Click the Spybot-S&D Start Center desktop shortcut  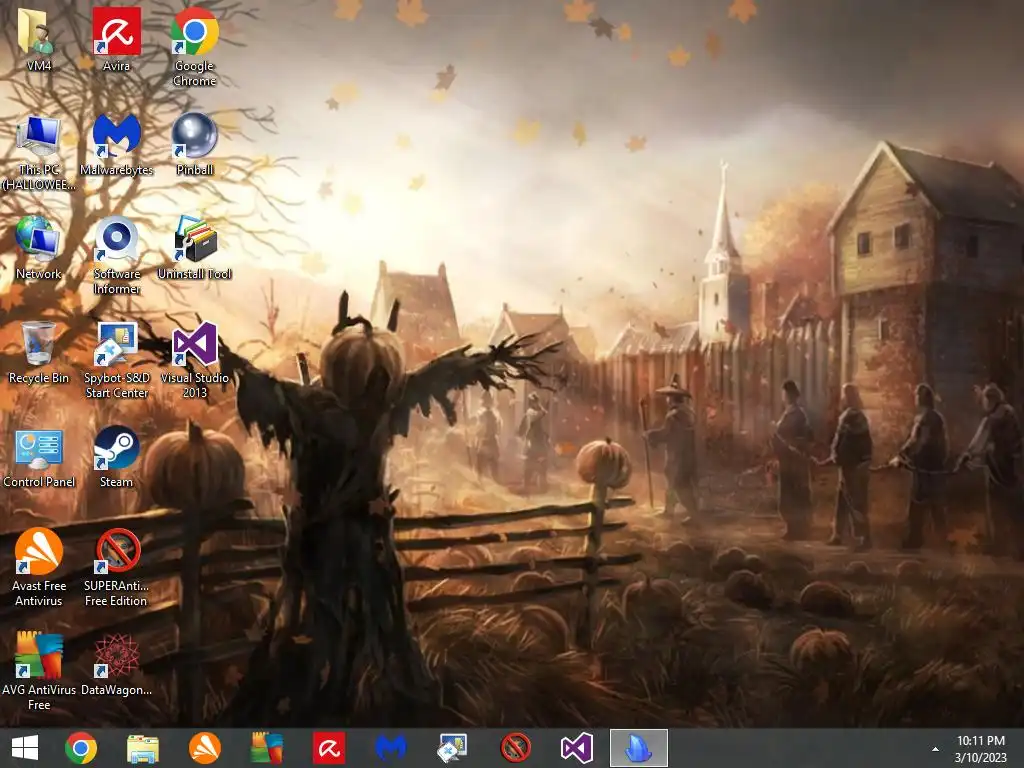[116, 360]
